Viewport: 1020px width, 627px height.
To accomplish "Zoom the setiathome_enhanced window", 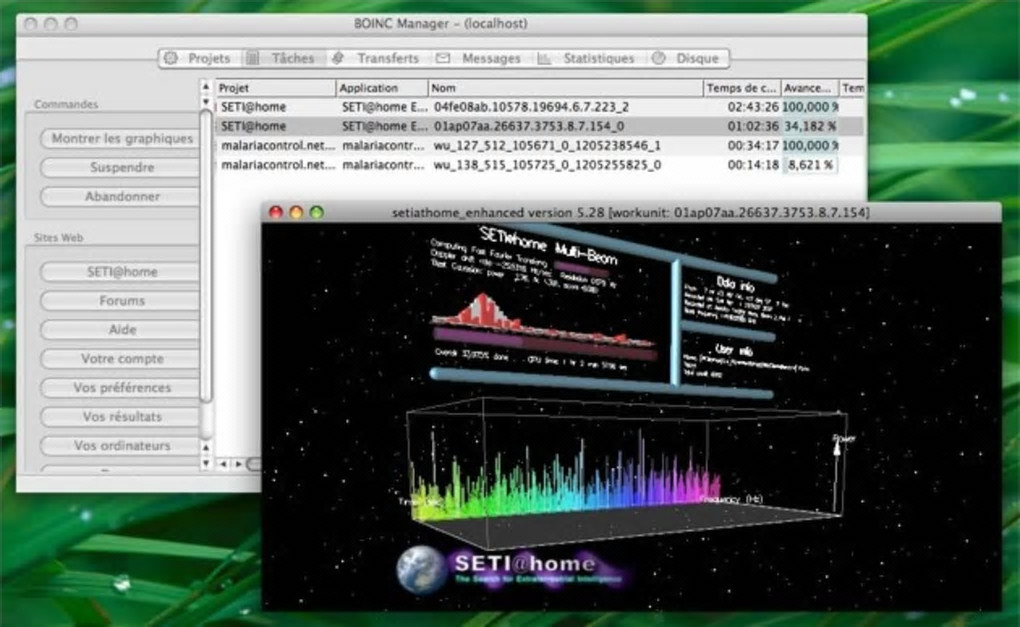I will [316, 212].
